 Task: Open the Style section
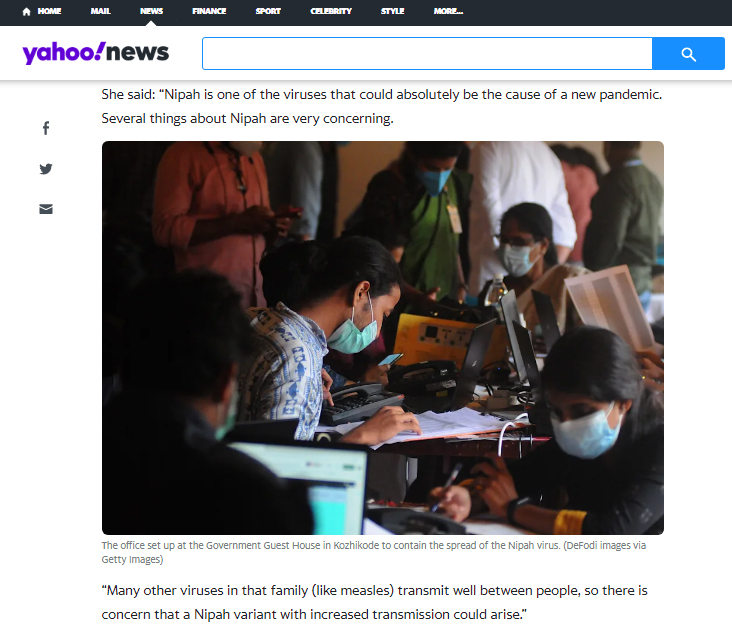(392, 11)
